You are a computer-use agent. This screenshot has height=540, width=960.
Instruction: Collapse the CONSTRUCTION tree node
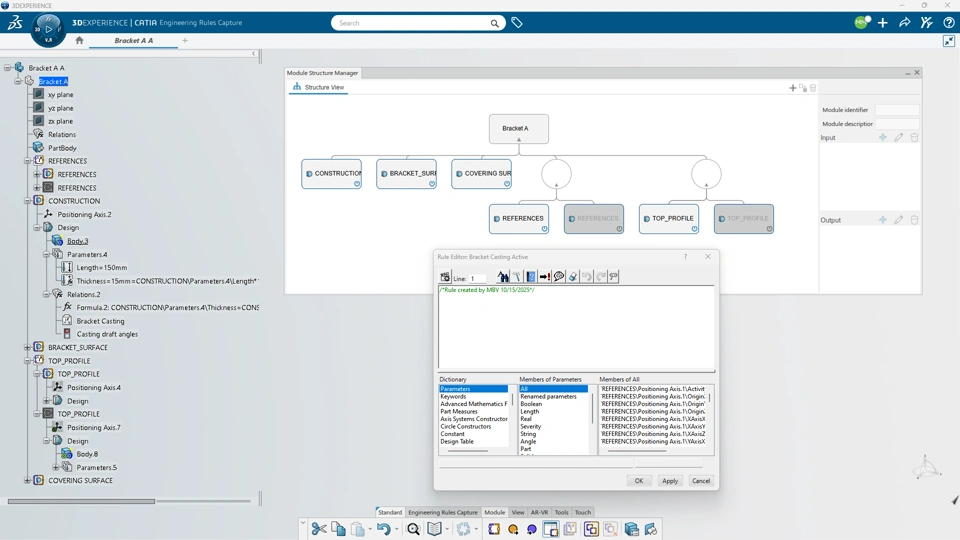pyautogui.click(x=27, y=201)
